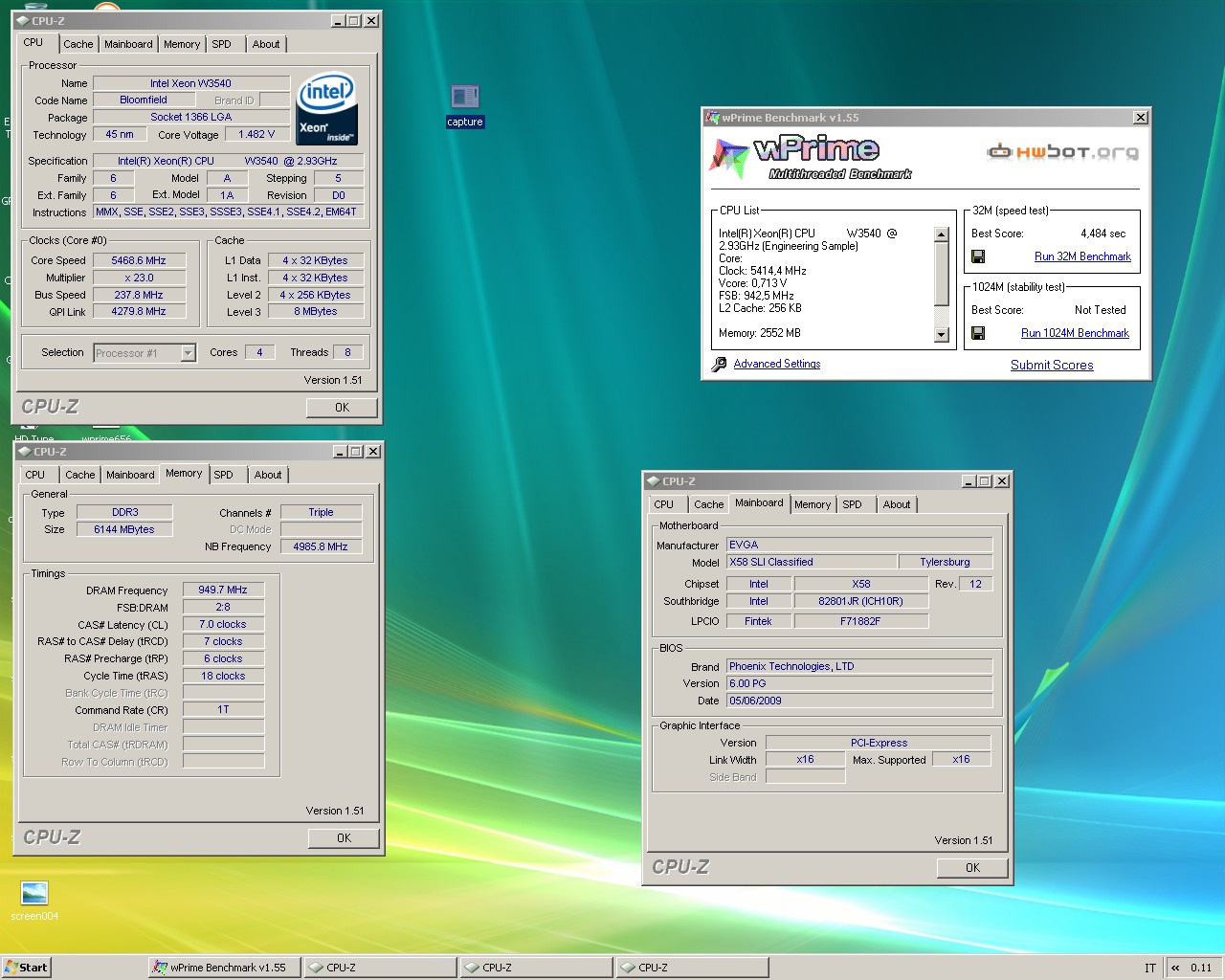Click OK in the CPU tab CPU-Z window
1225x980 pixels.
pyautogui.click(x=343, y=408)
